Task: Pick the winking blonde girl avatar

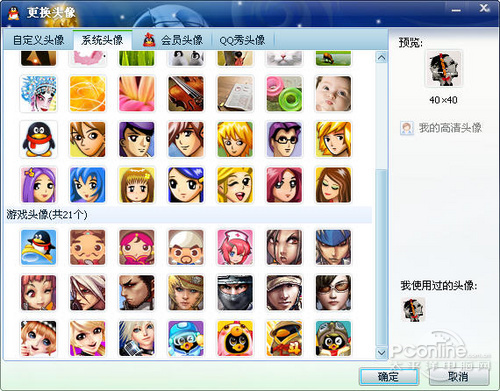Action: pos(235,185)
